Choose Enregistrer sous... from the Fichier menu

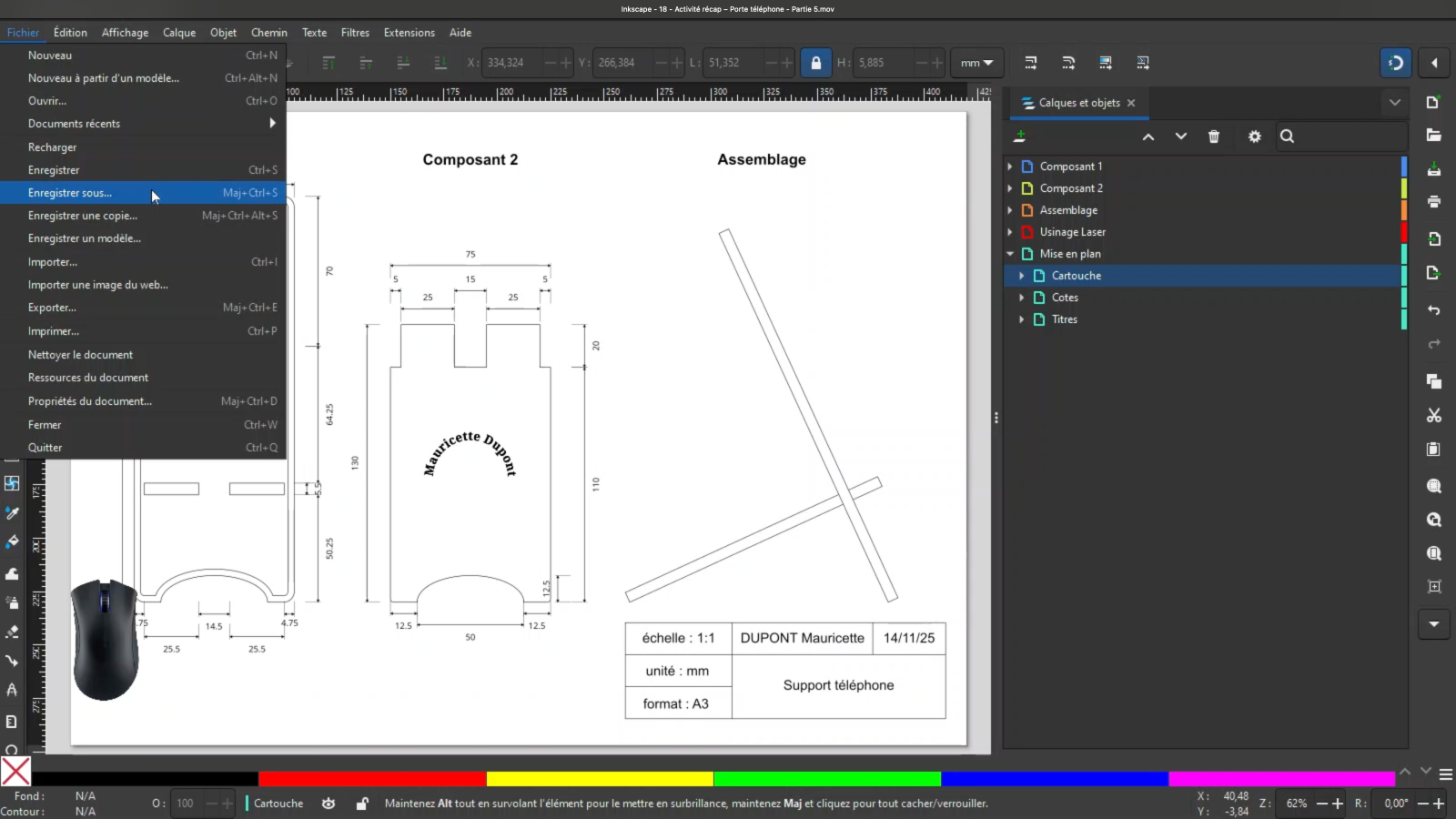point(70,193)
